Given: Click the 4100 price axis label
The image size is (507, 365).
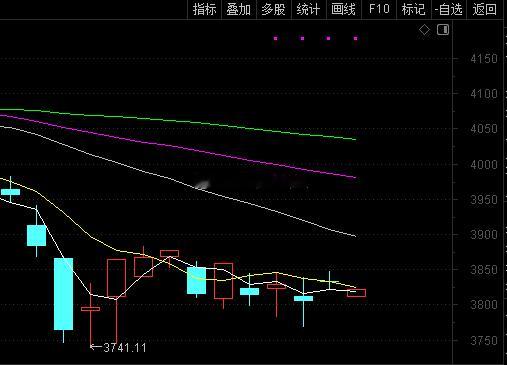Looking at the screenshot, I should 484,94.
